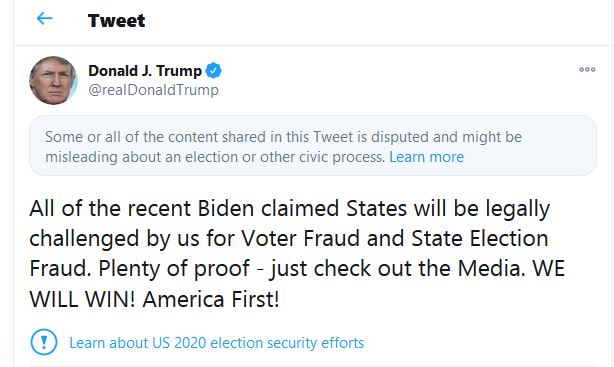614x367 pixels.
Task: Go back using the blue arrow icon
Action: pos(45,18)
